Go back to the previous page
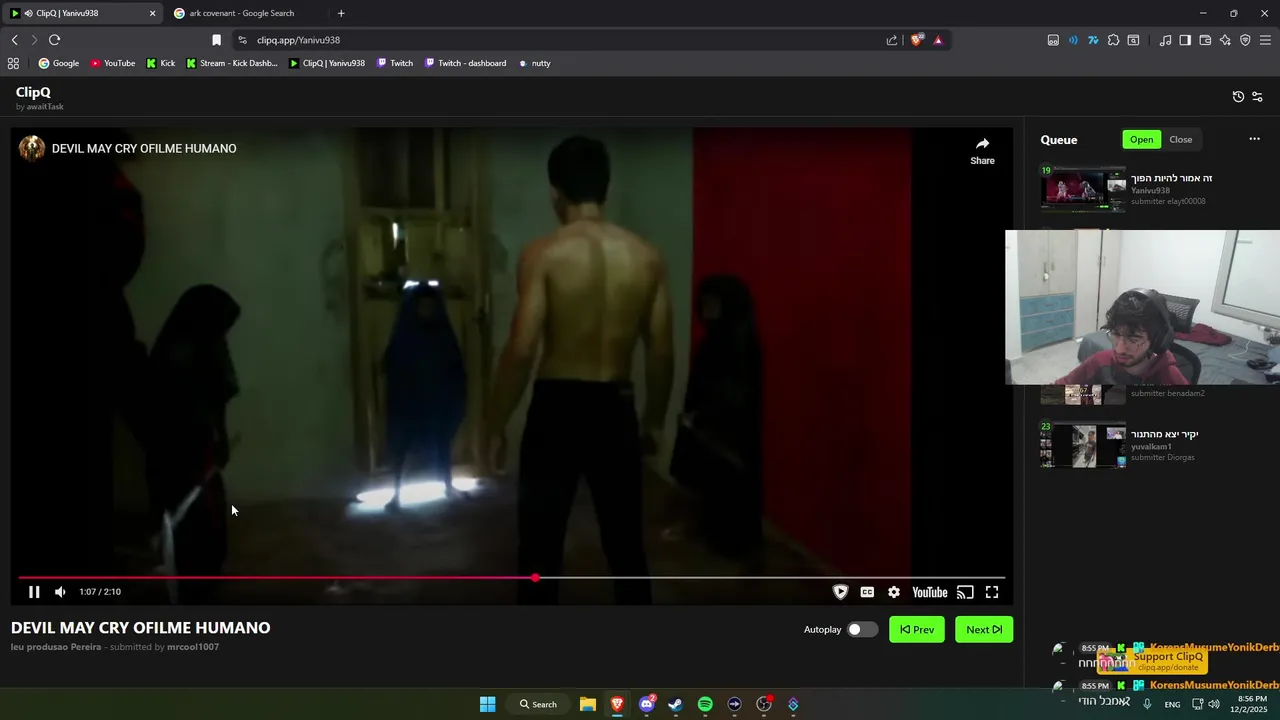Image resolution: width=1280 pixels, height=720 pixels. coord(14,40)
